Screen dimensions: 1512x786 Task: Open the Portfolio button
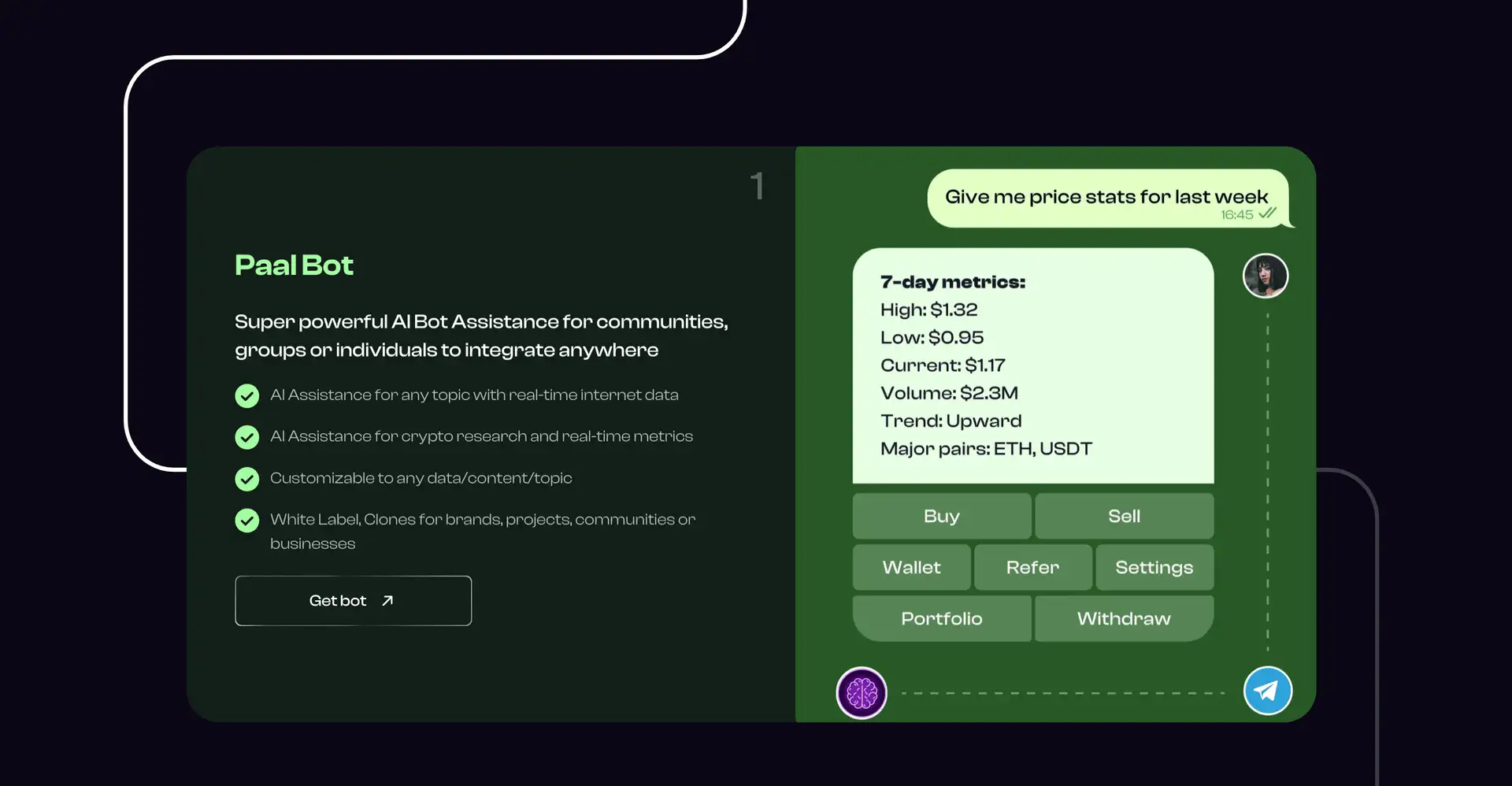coord(942,618)
